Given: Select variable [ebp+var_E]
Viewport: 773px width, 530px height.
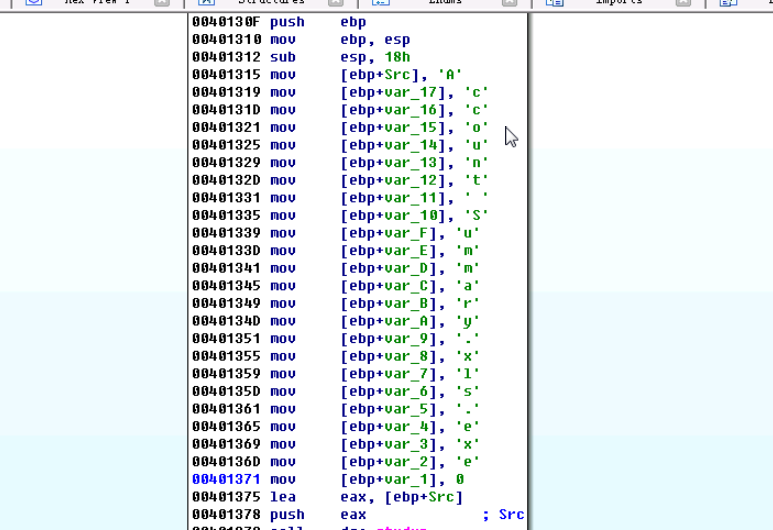Looking at the screenshot, I should click(x=388, y=251).
